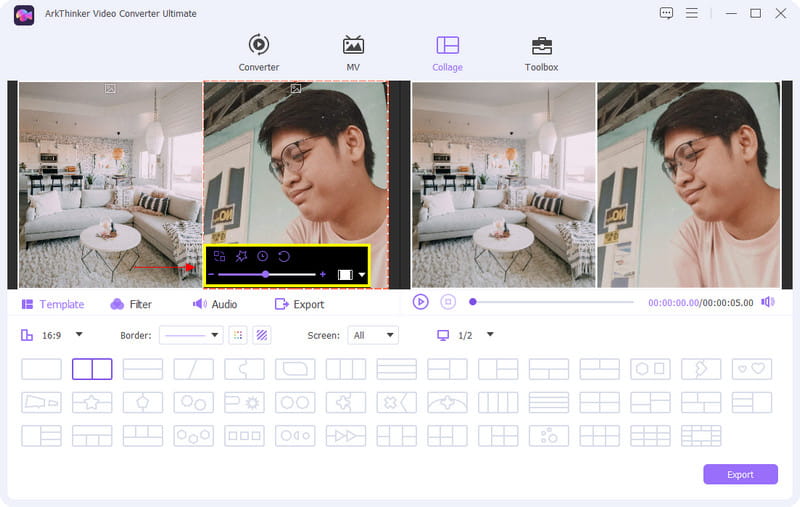Click the left collage cell living room image
Screen dimensions: 800x507
[x=110, y=185]
